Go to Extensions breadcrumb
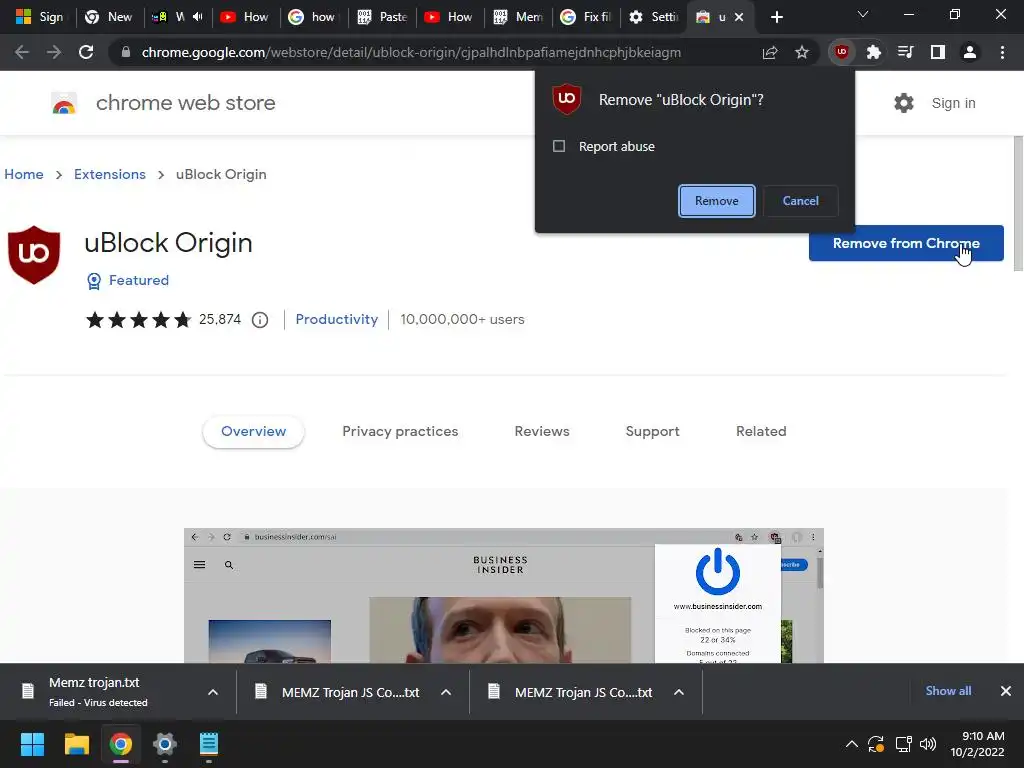The width and height of the screenshot is (1024, 768). (x=110, y=174)
